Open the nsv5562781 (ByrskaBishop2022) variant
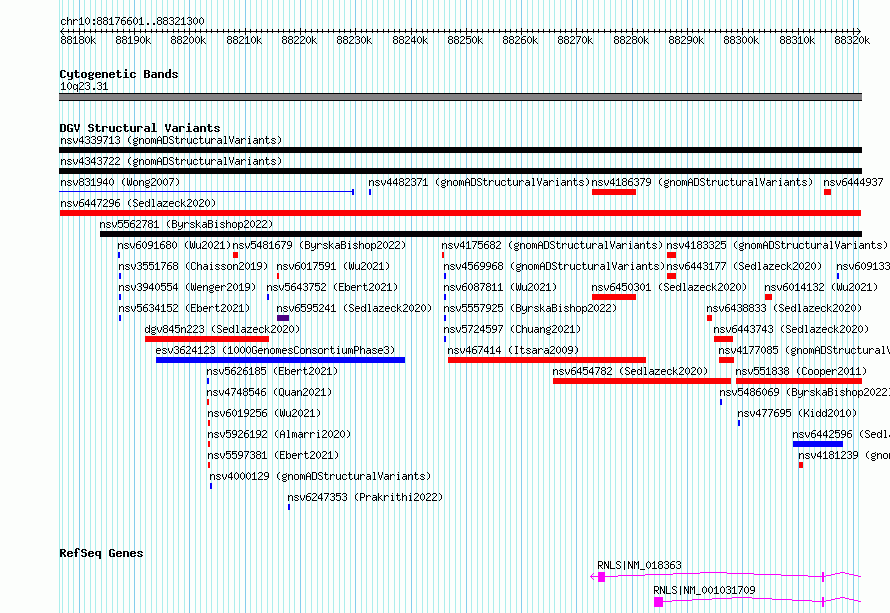 coord(186,224)
